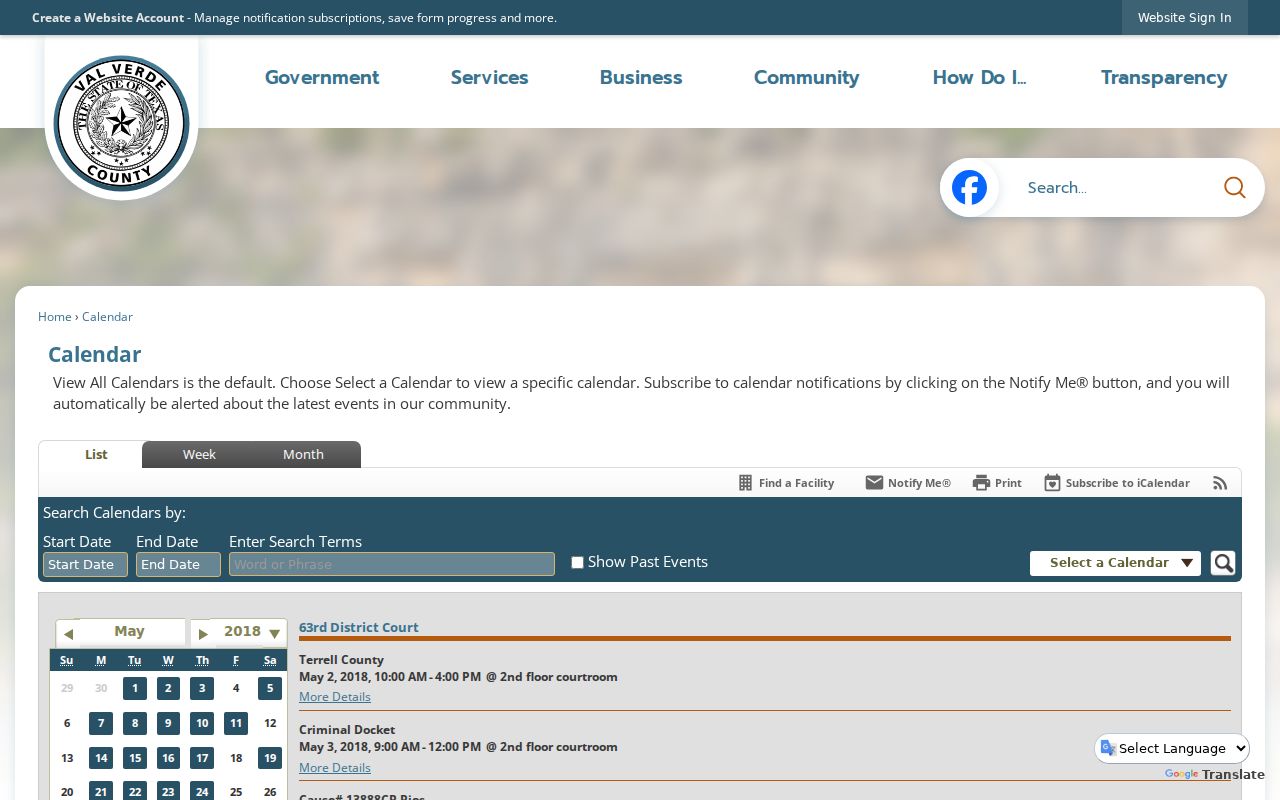This screenshot has width=1280, height=800.
Task: Click the Website Sign In button
Action: [1185, 17]
